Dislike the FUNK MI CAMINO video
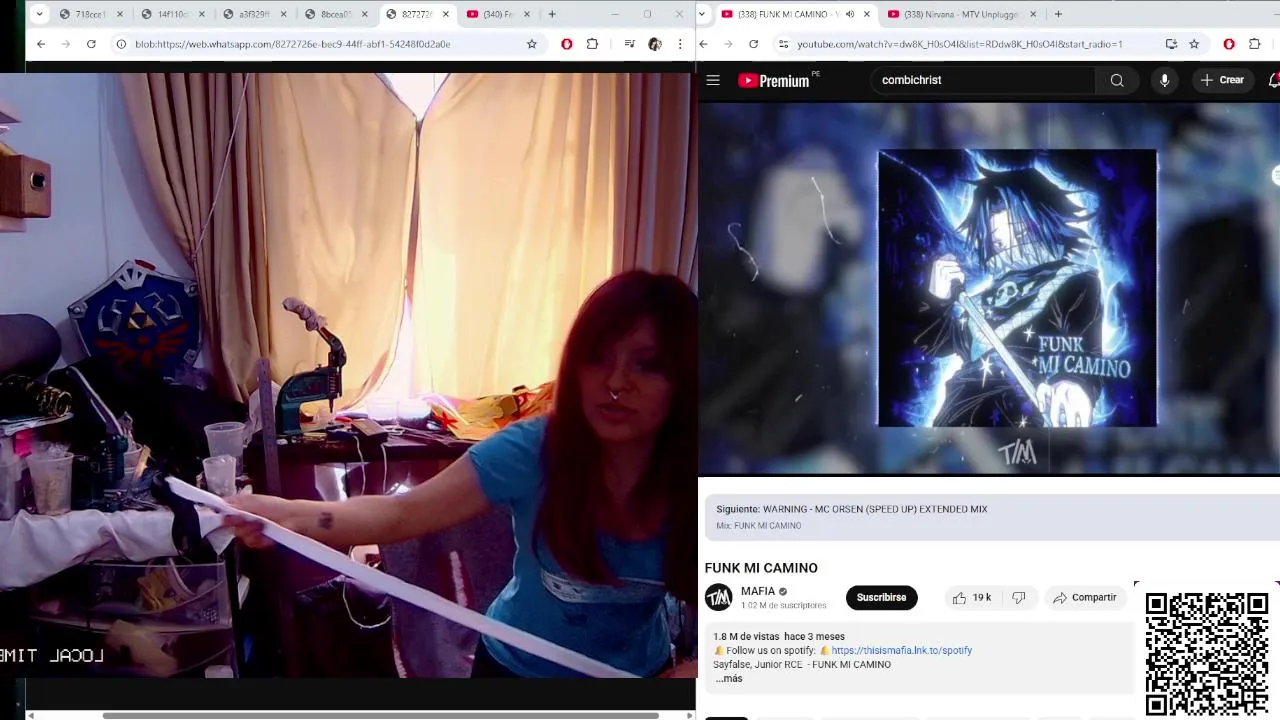Viewport: 1280px width, 720px height. [x=1019, y=597]
